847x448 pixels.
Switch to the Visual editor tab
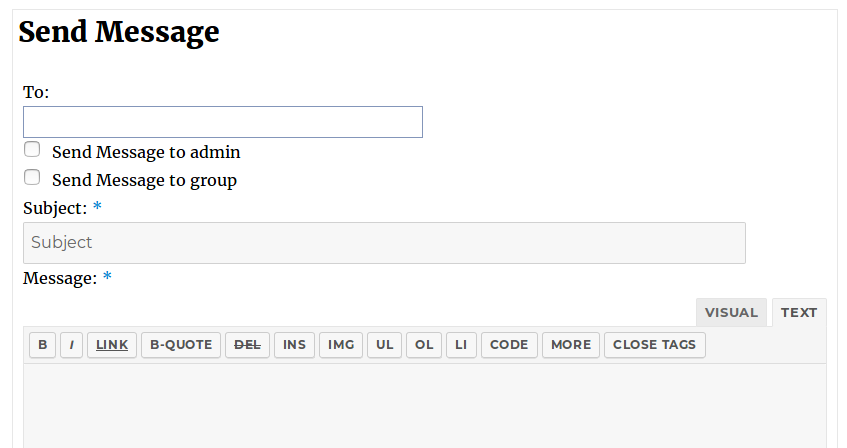(x=731, y=312)
